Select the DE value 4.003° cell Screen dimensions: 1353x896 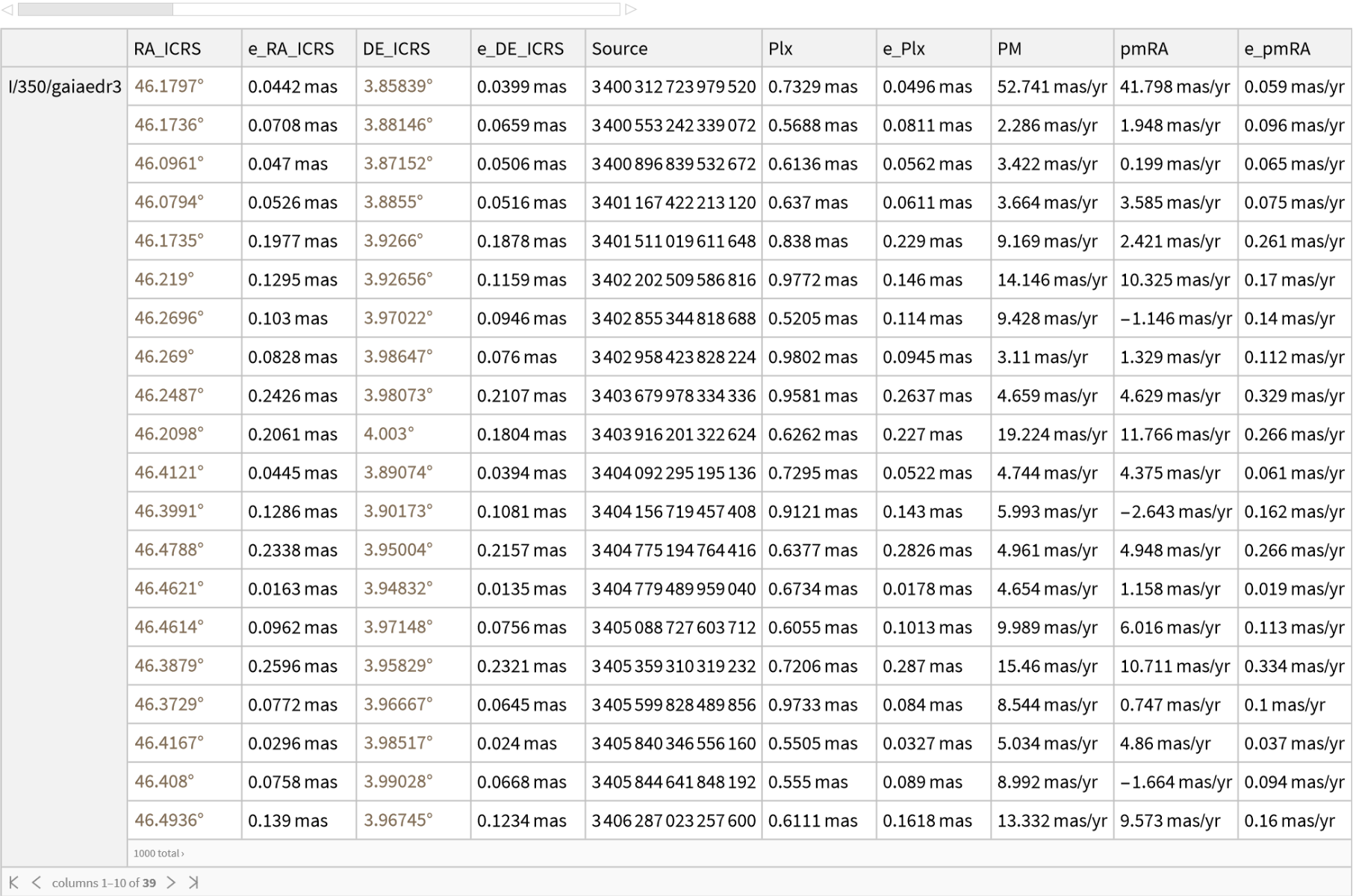tap(388, 434)
